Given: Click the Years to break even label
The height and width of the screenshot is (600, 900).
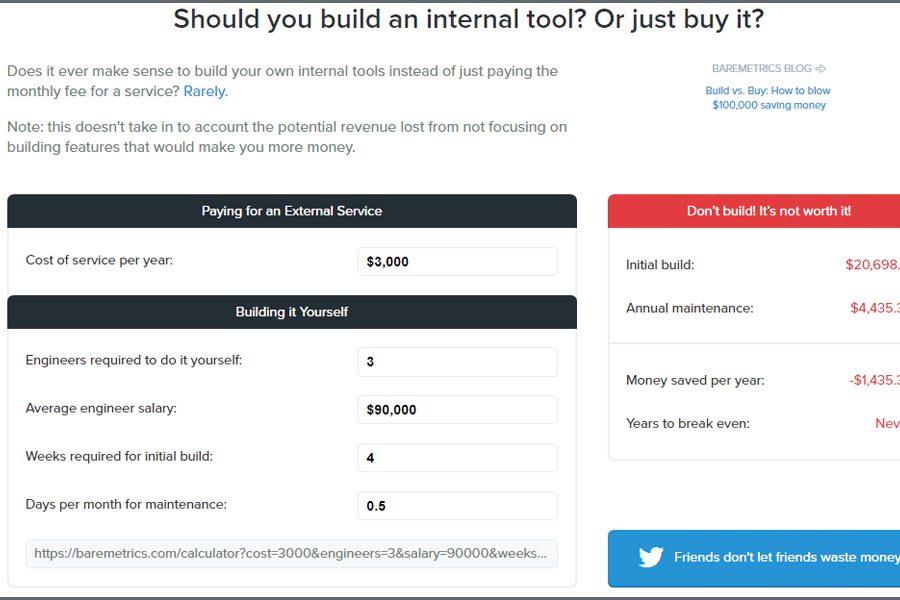Looking at the screenshot, I should pos(687,423).
